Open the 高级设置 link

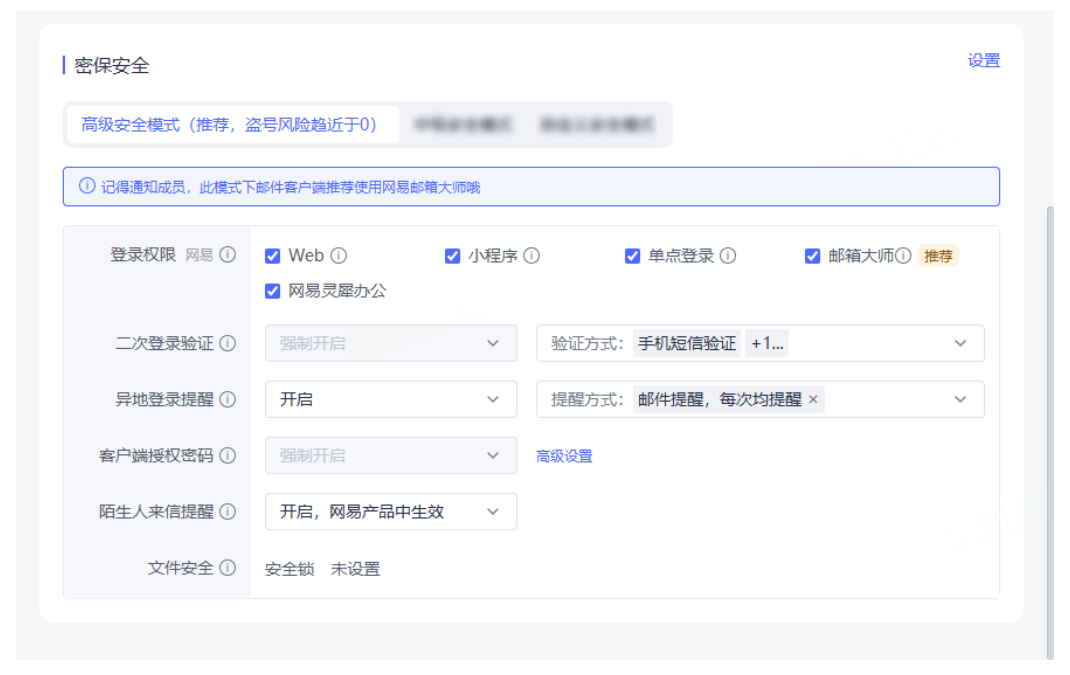[x=564, y=456]
